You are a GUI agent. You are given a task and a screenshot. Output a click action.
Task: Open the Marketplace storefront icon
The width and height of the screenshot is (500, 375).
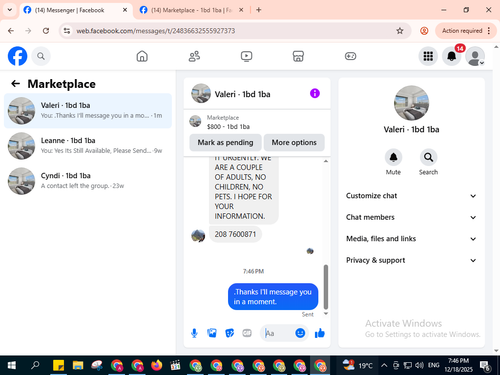[x=298, y=56]
